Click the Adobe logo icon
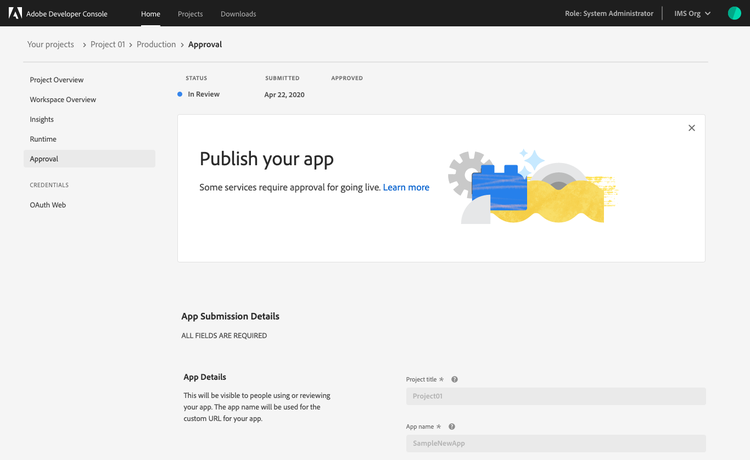Screen dimensions: 750x460 16,13
